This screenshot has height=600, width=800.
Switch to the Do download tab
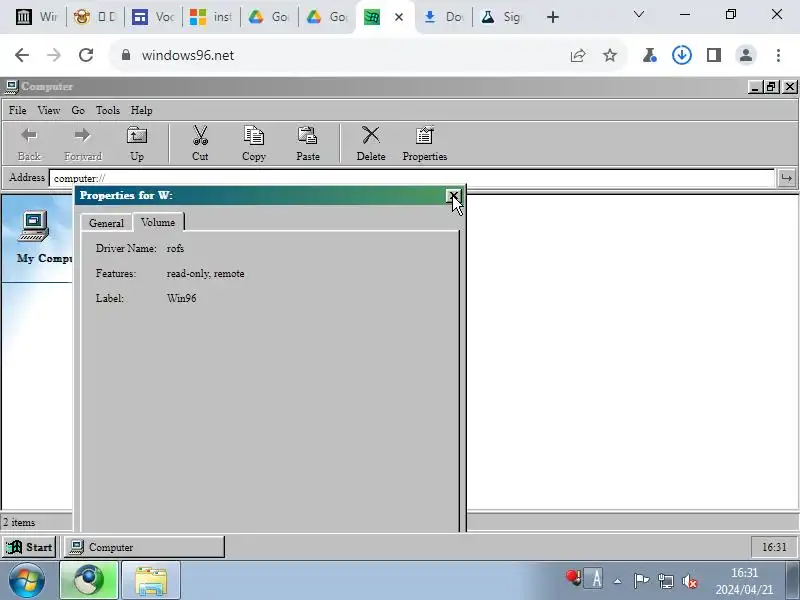pyautogui.click(x=443, y=17)
